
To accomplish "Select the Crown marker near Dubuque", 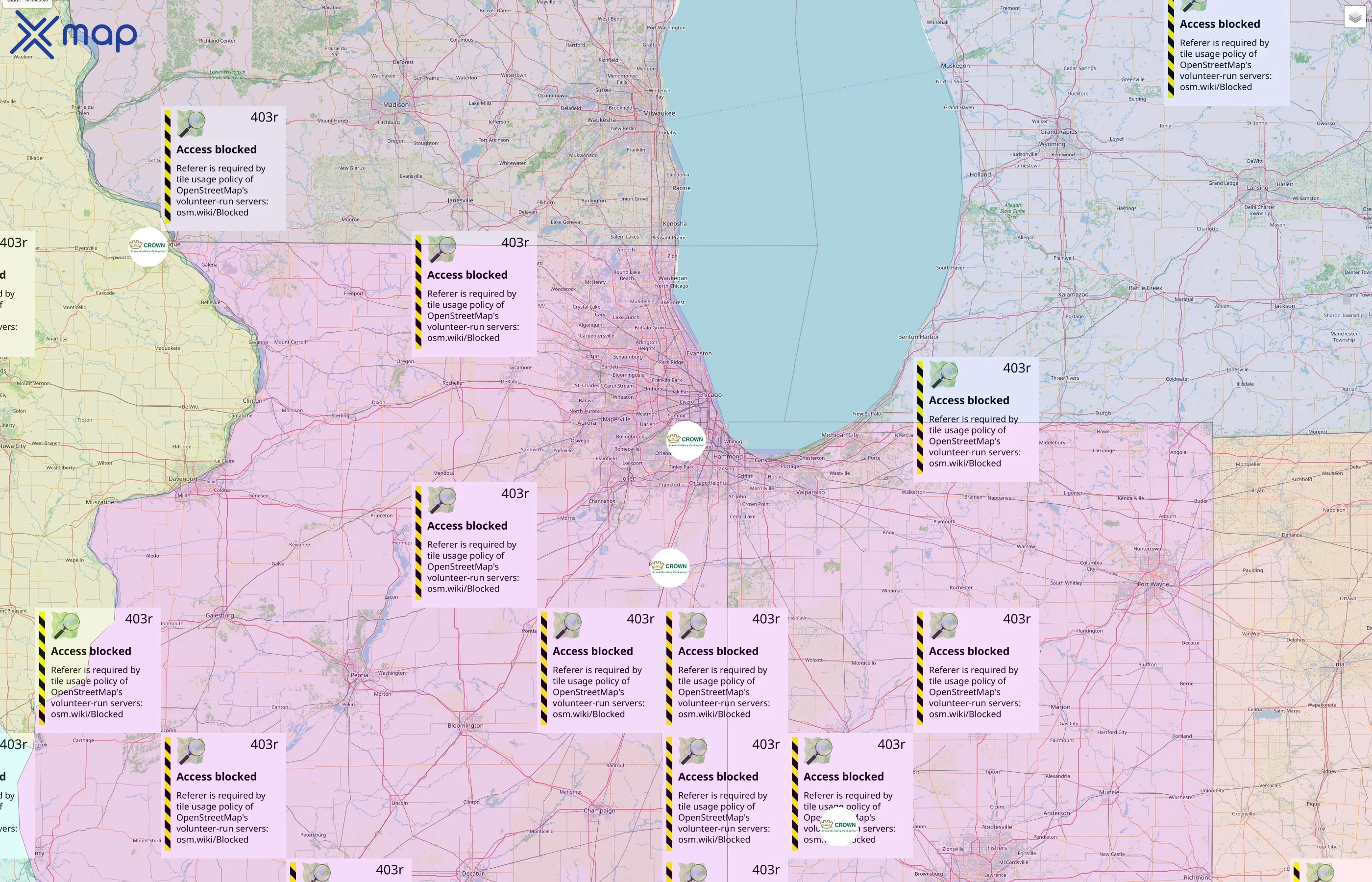I will click(x=148, y=247).
